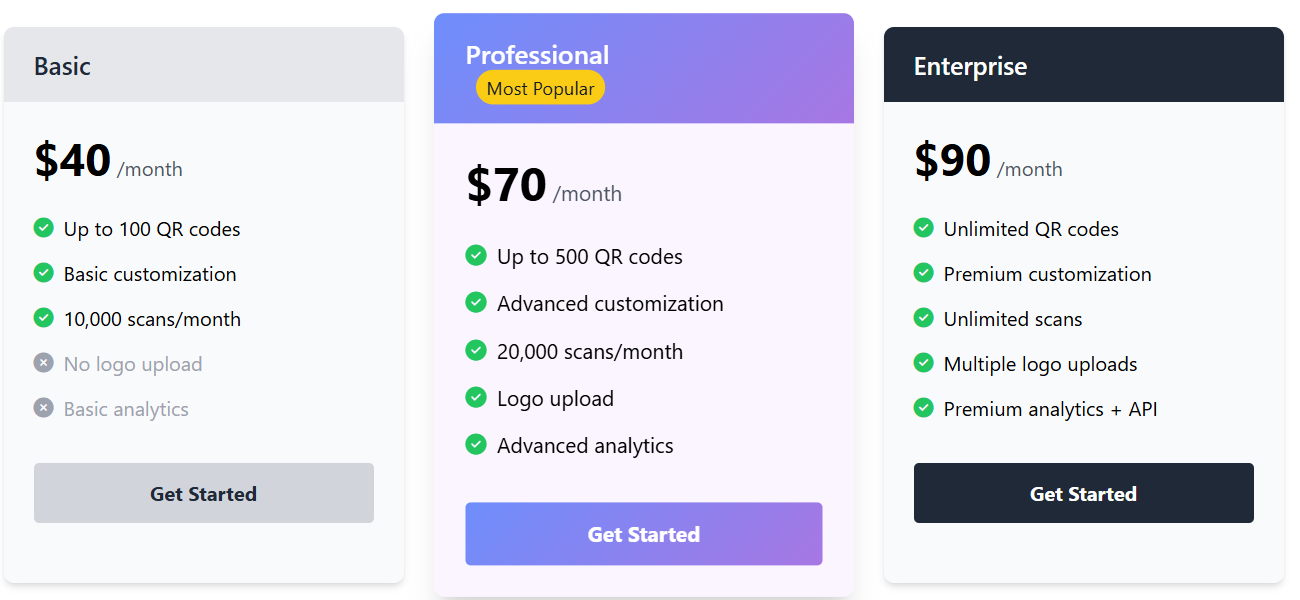Click check icon beside Premium analytics + API
1300x600 pixels.
point(924,408)
